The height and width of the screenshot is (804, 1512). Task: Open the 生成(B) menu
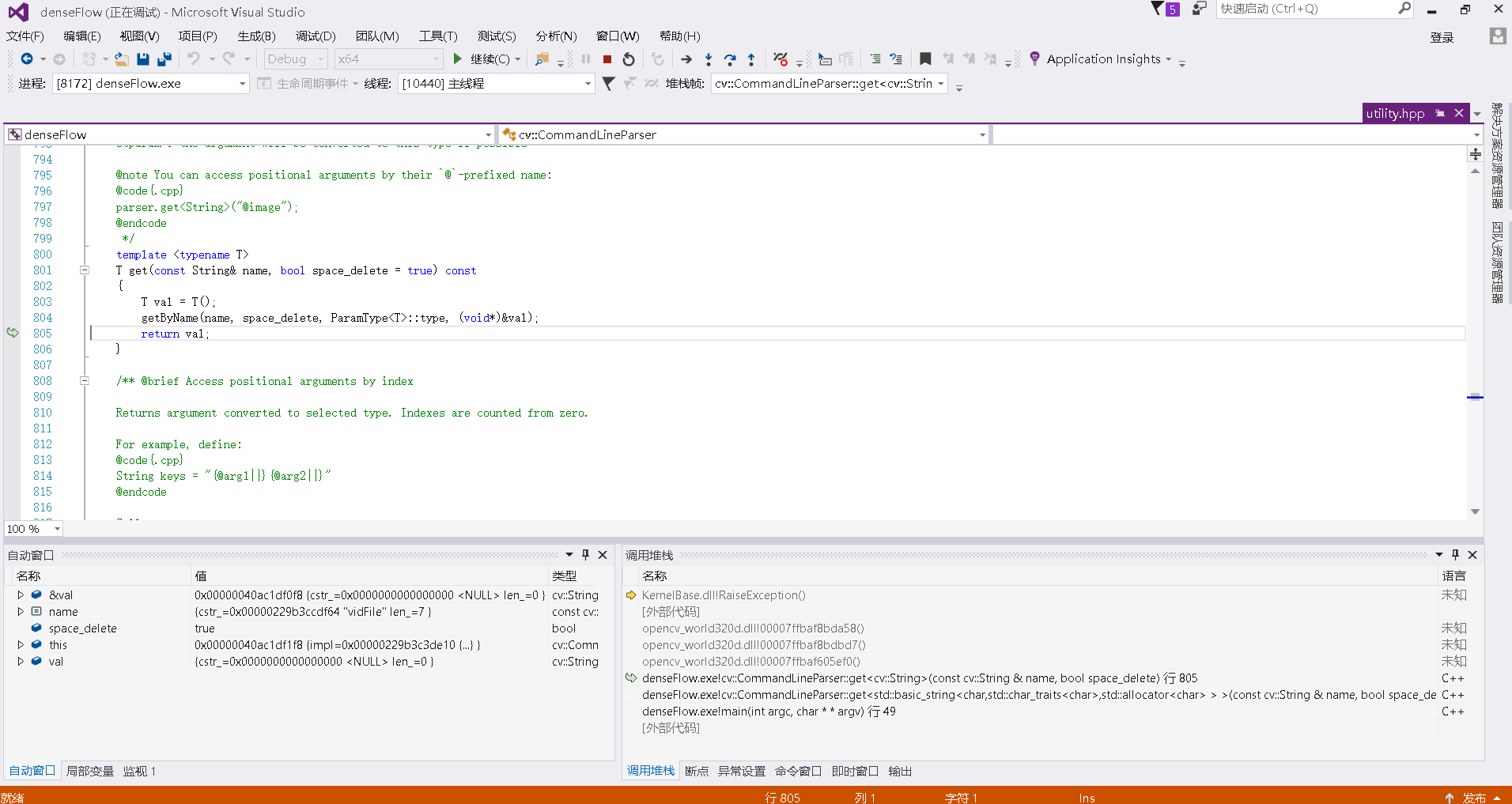[x=257, y=36]
